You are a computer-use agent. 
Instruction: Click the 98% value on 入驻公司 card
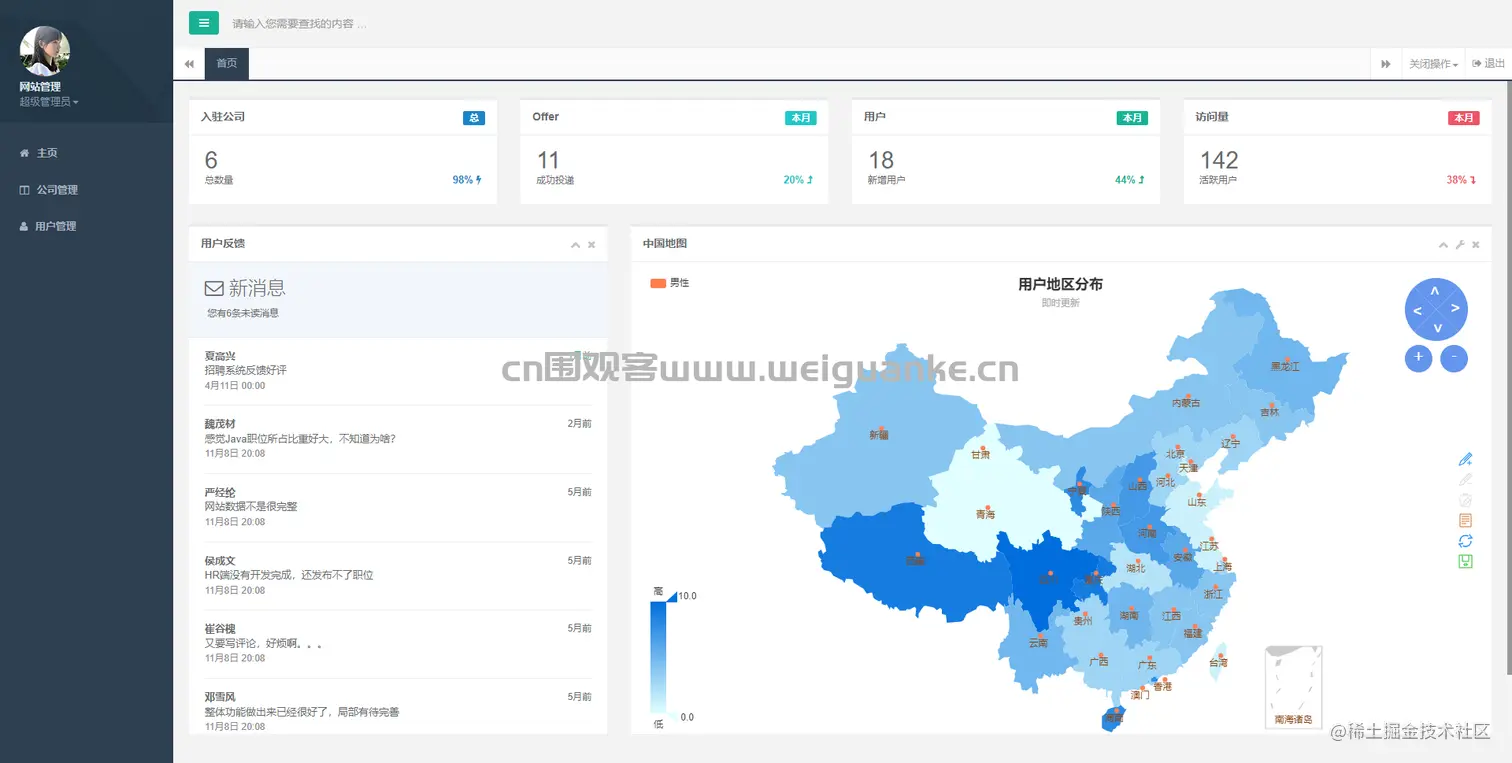463,180
